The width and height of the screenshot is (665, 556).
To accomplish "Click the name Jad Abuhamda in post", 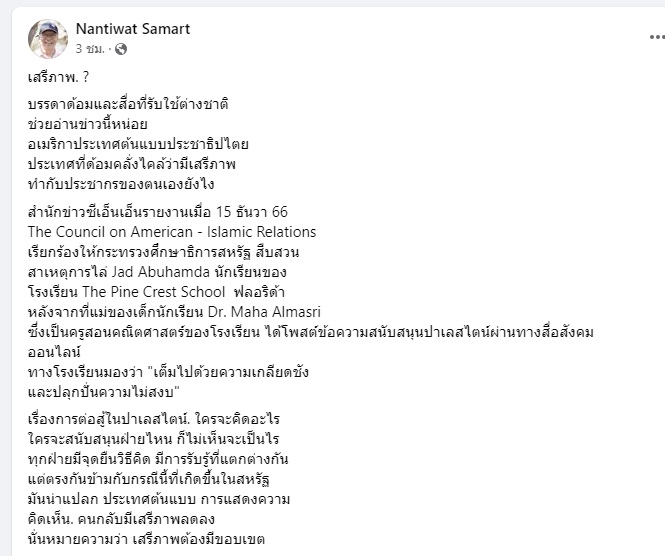I will [161, 272].
